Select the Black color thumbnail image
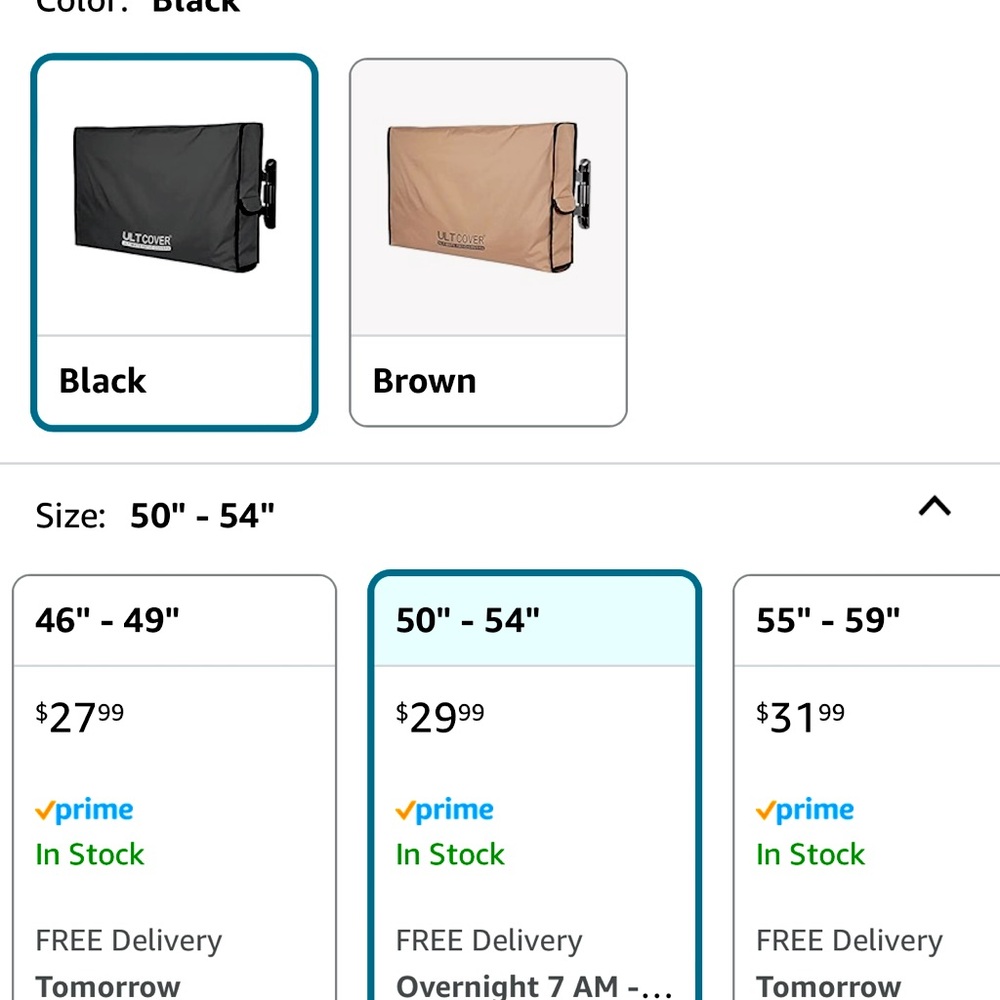Viewport: 1000px width, 1000px height. point(173,195)
